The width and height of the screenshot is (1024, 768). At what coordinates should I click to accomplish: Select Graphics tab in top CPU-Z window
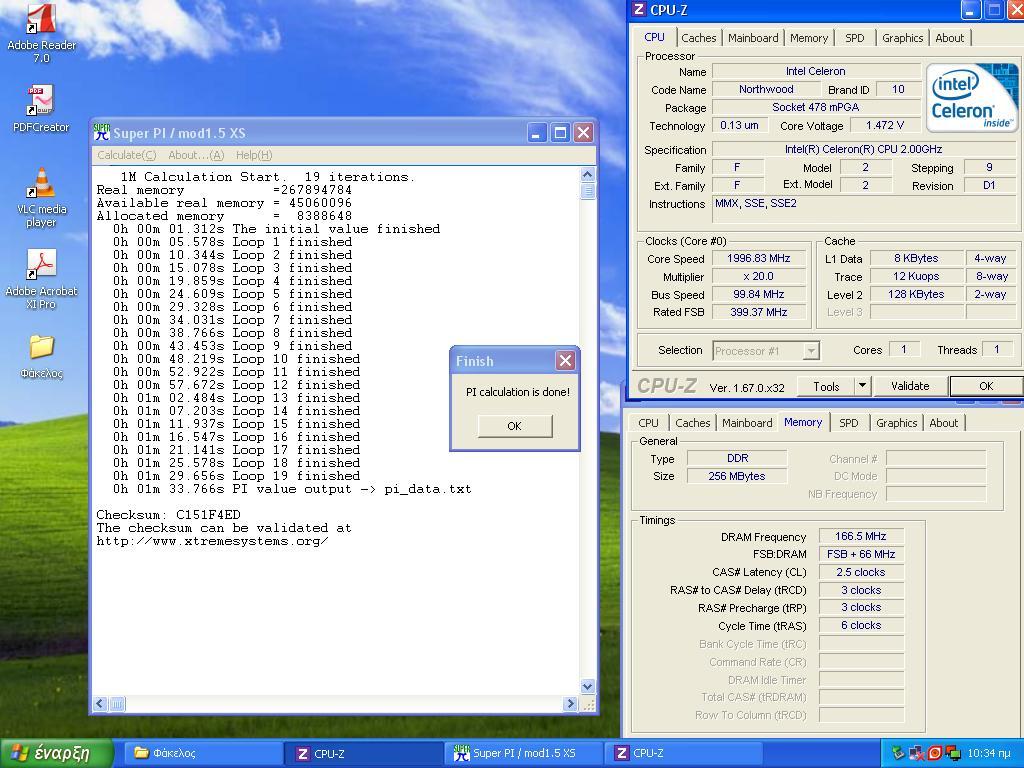903,38
